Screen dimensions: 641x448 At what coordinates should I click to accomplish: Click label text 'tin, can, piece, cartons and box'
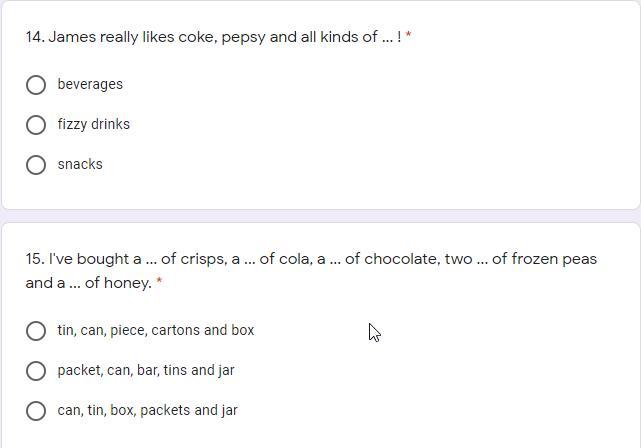click(x=156, y=330)
